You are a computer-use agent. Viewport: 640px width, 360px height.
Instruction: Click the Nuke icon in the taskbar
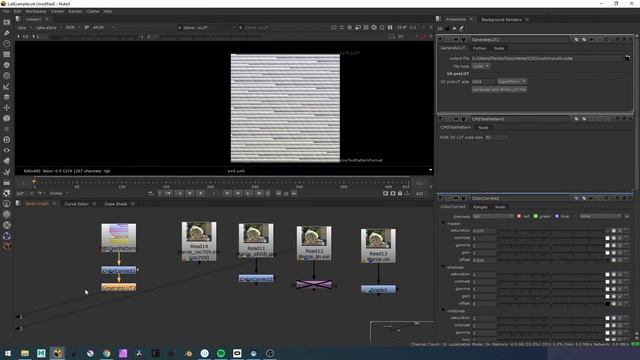pyautogui.click(x=58, y=353)
